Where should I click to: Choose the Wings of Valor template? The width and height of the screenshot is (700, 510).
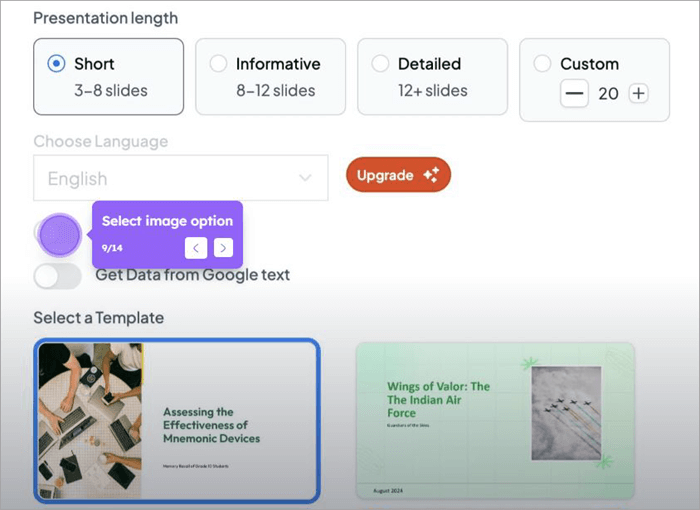pyautogui.click(x=495, y=420)
